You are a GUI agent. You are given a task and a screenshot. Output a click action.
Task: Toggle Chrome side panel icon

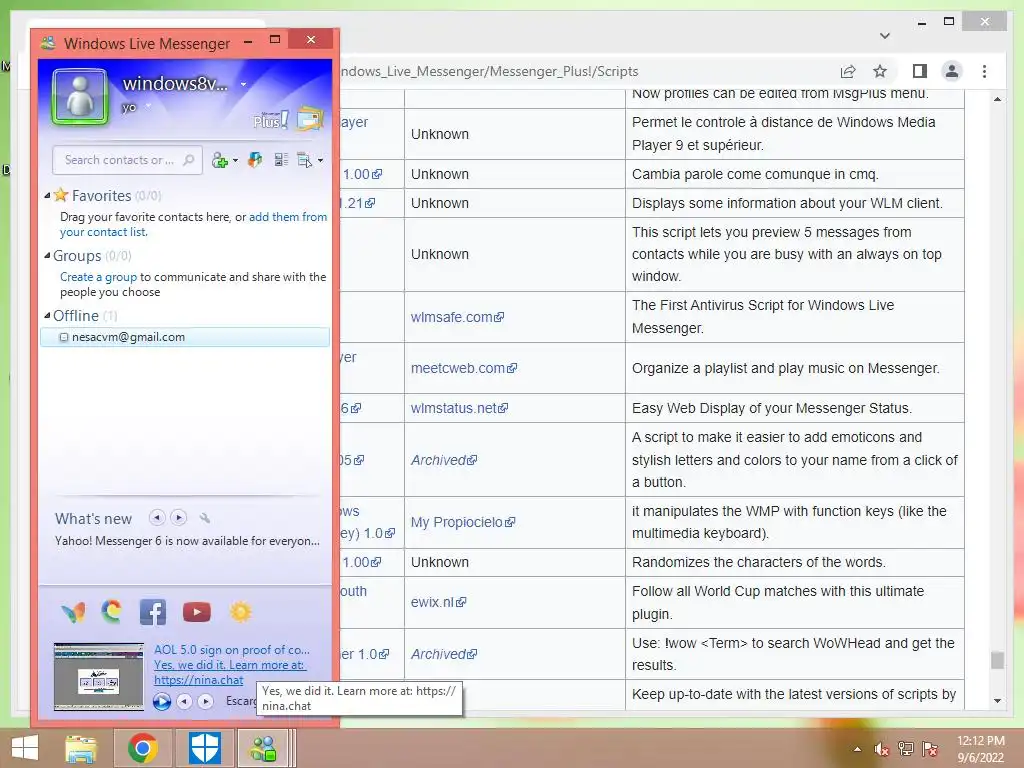coord(920,71)
